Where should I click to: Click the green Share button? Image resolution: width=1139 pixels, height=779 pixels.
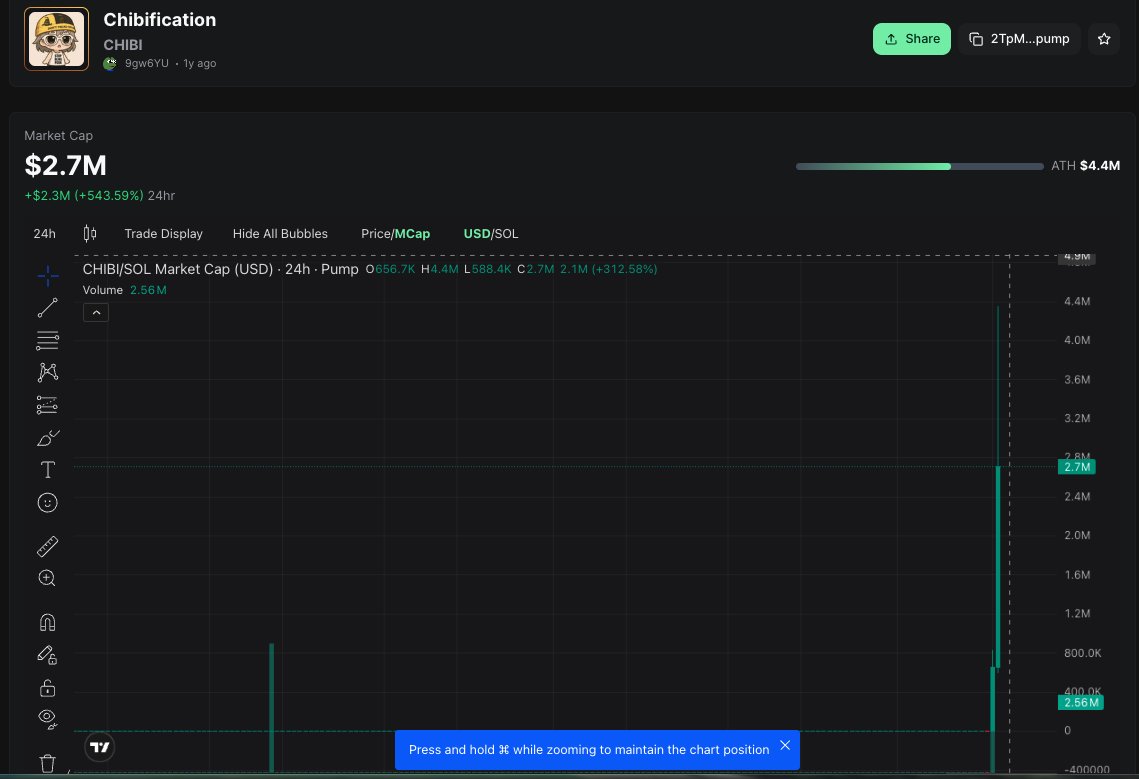pos(912,39)
